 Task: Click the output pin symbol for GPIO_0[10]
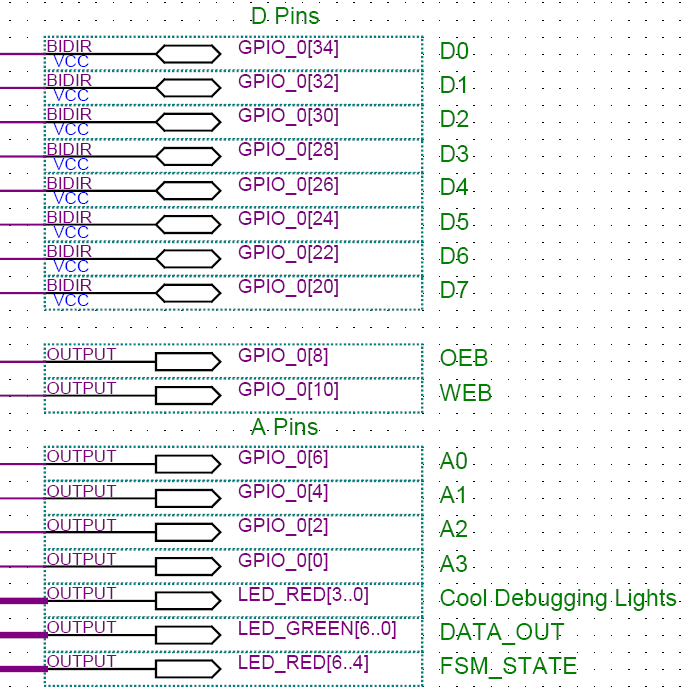point(188,395)
